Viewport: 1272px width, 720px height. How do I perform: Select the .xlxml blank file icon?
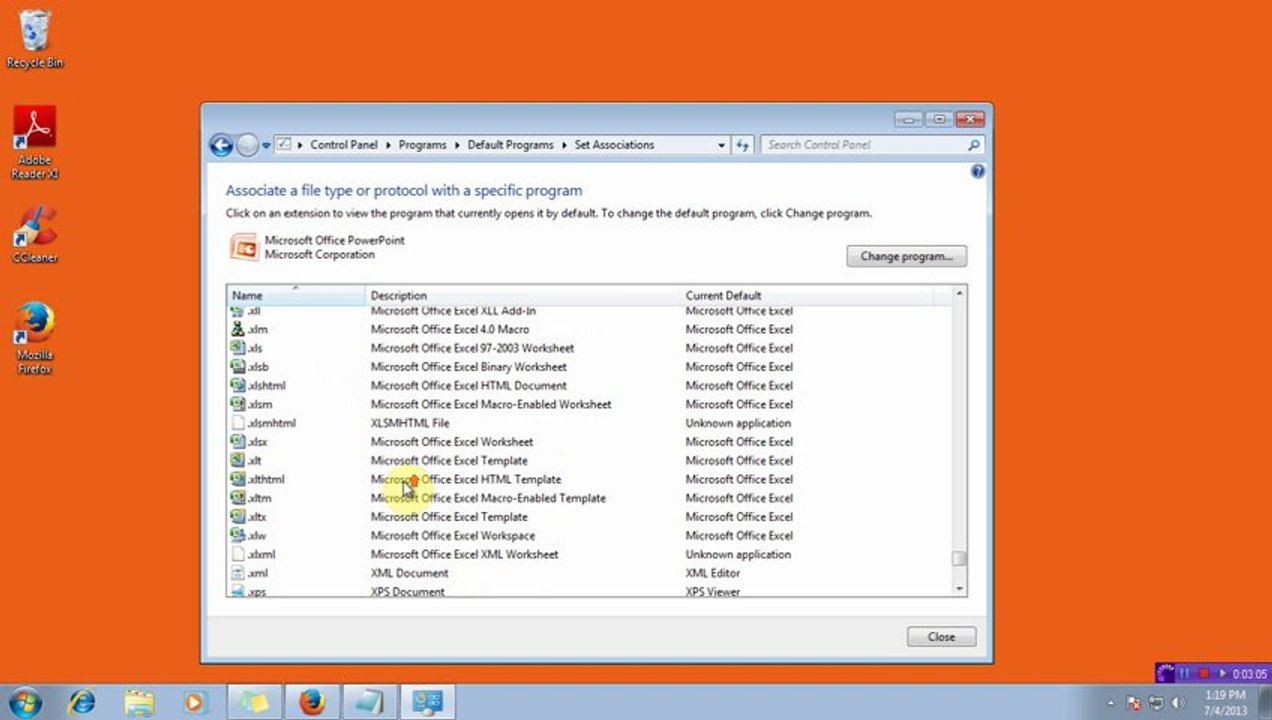click(237, 554)
